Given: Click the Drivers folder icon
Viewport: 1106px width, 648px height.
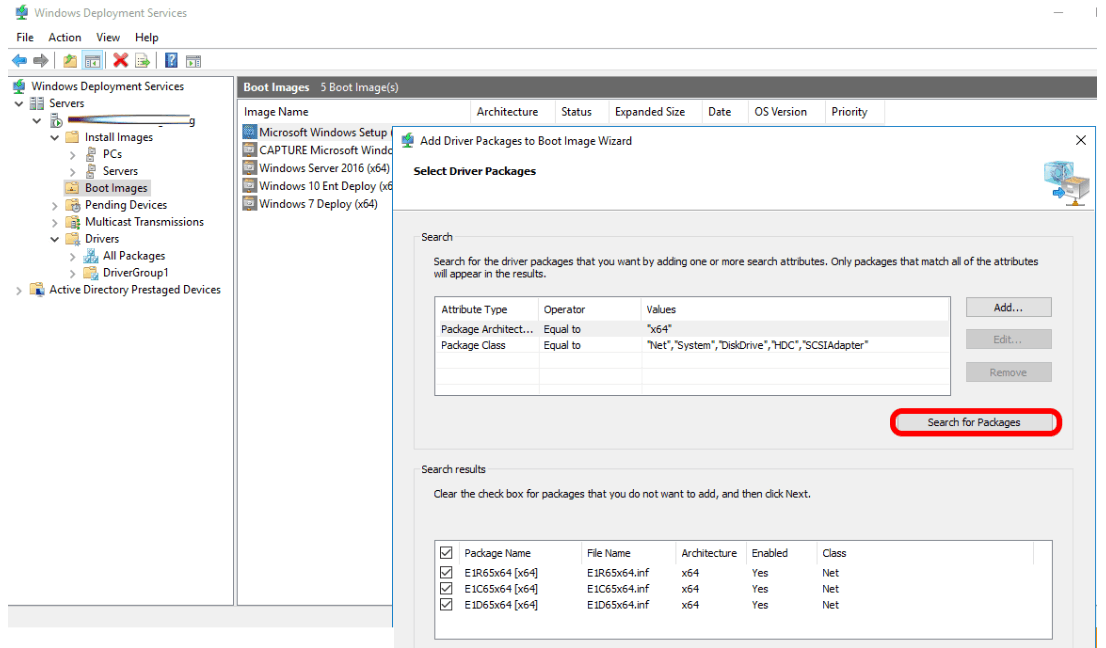Looking at the screenshot, I should pyautogui.click(x=72, y=238).
